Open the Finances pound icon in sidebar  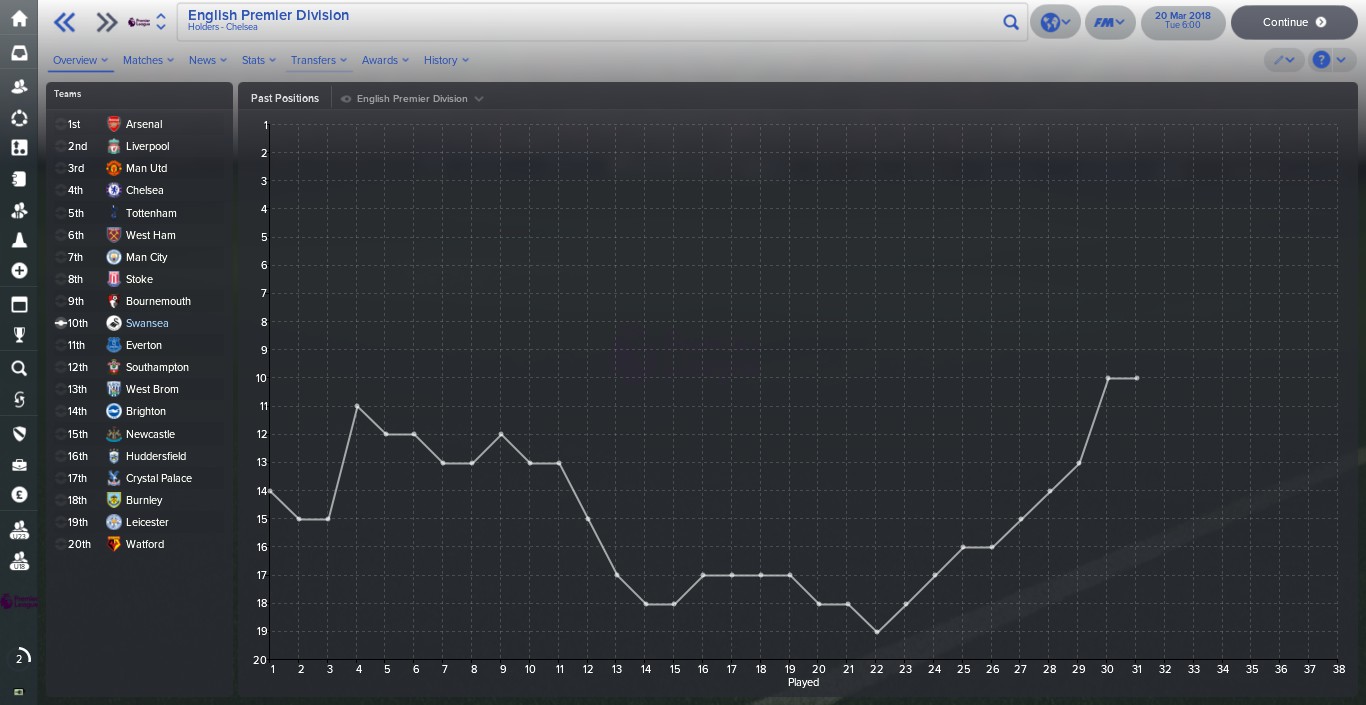[x=19, y=495]
